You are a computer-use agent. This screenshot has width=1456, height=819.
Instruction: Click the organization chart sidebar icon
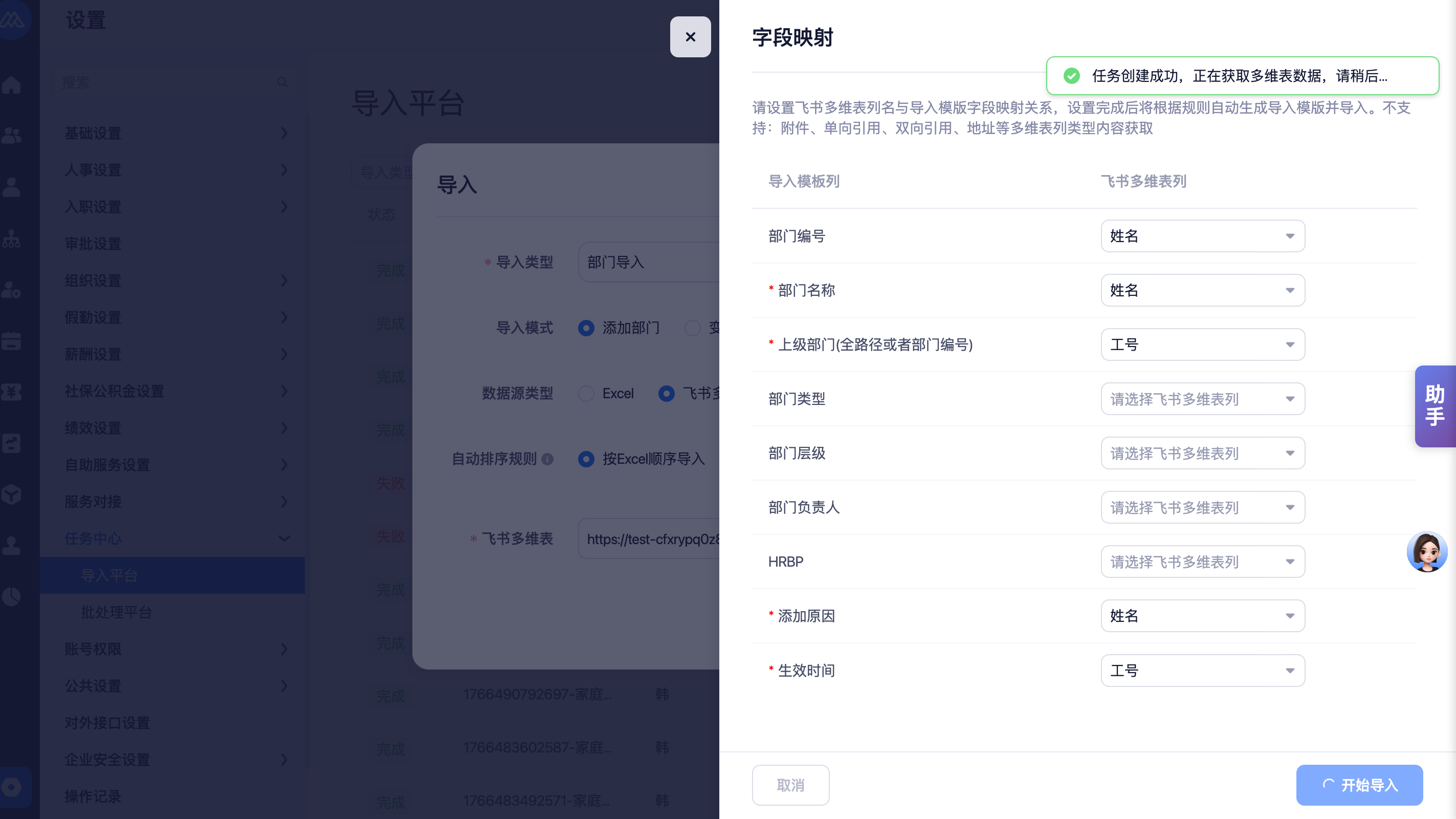tap(11, 239)
